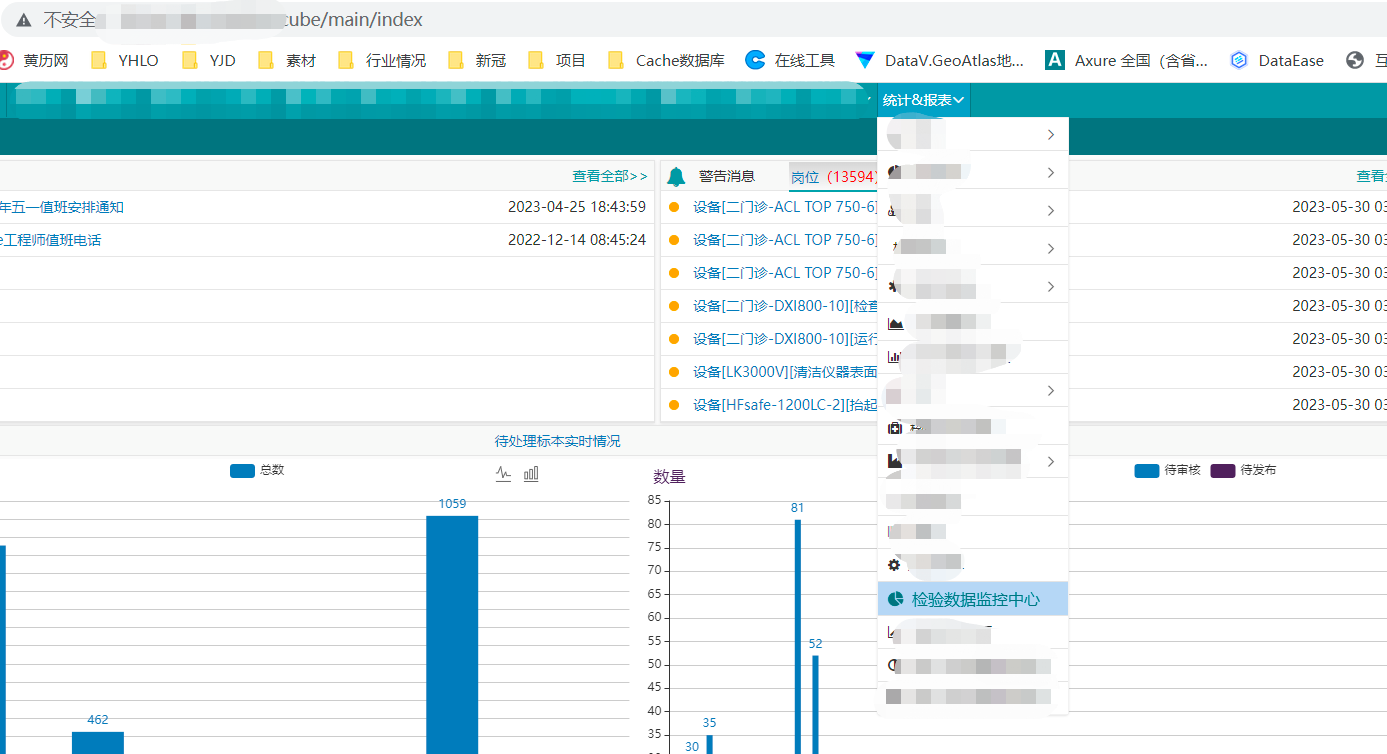
Task: Select 检验数据监控中心 menu item
Action: [x=975, y=600]
